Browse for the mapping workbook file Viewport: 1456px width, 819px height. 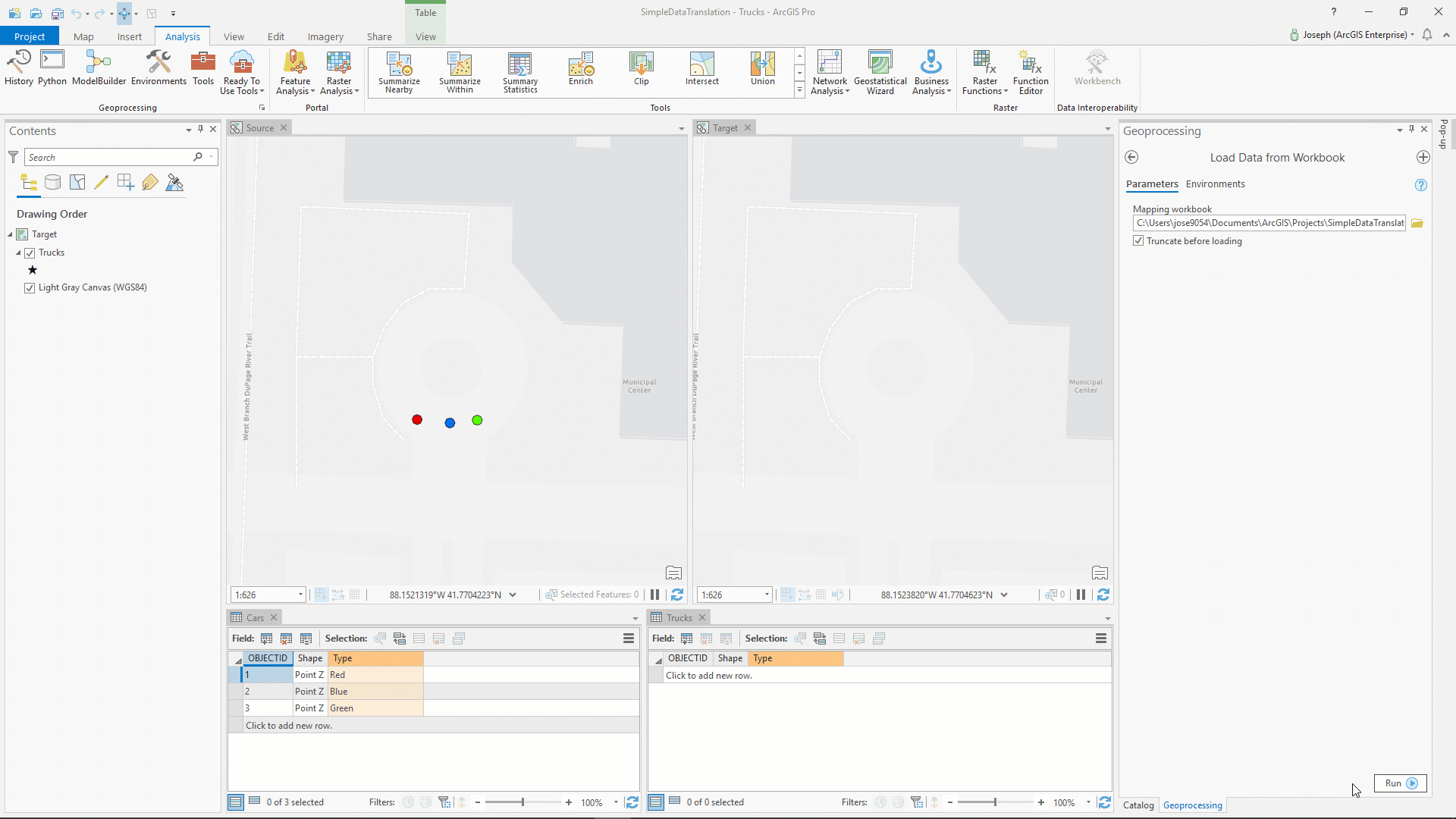(1417, 223)
